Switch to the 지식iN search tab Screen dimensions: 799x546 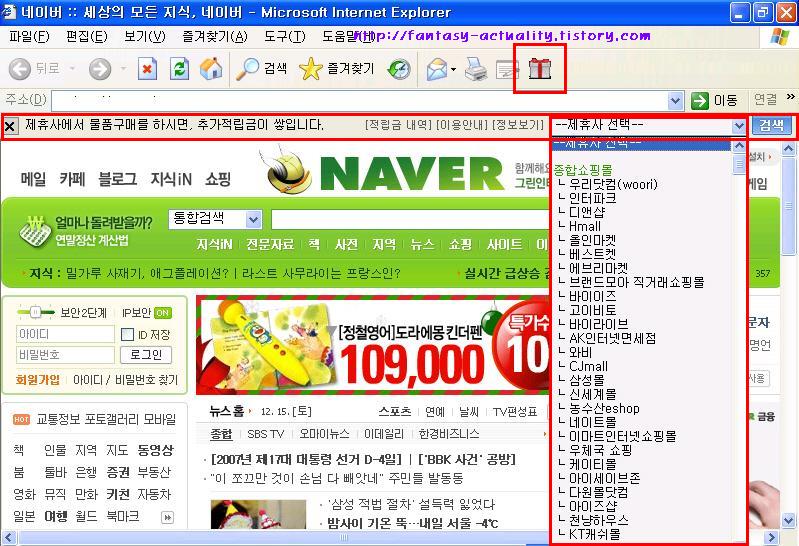coord(214,245)
